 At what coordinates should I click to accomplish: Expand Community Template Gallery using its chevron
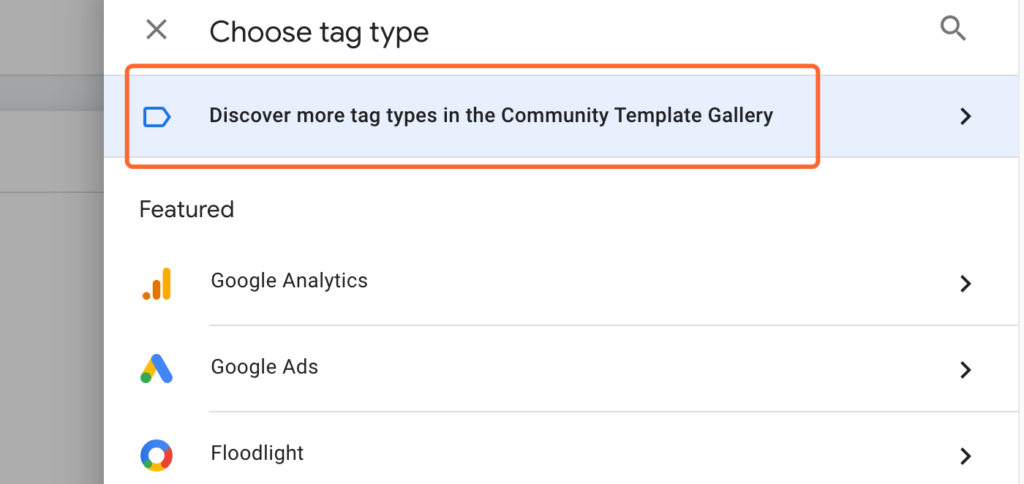pyautogui.click(x=965, y=116)
